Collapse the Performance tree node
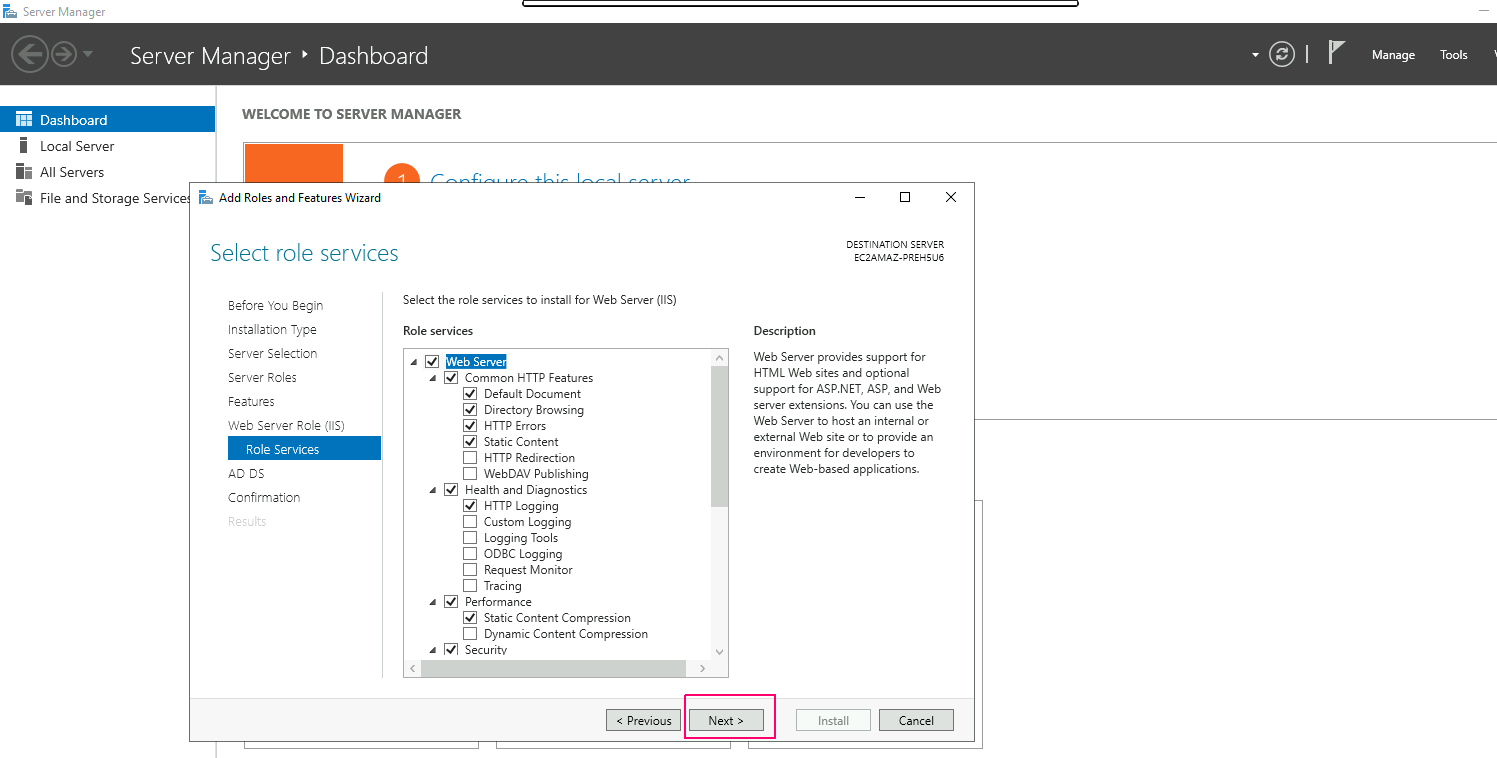Screen dimensions: 1497x758 pyautogui.click(x=433, y=602)
